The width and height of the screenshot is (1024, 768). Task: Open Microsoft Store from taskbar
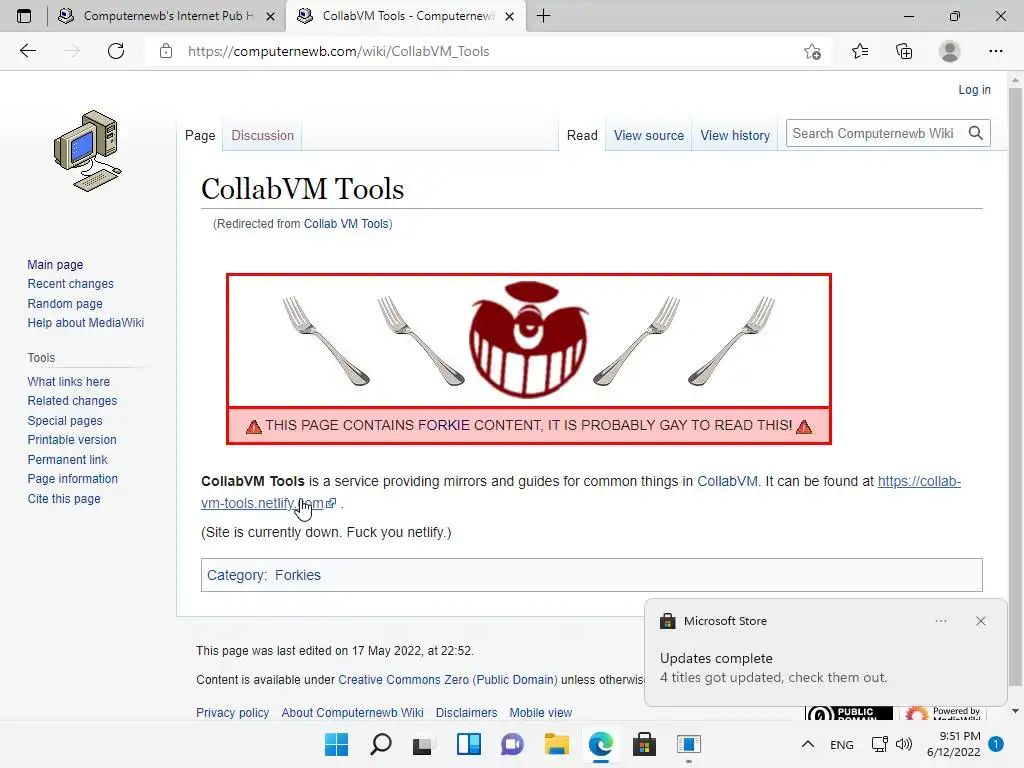tap(644, 744)
